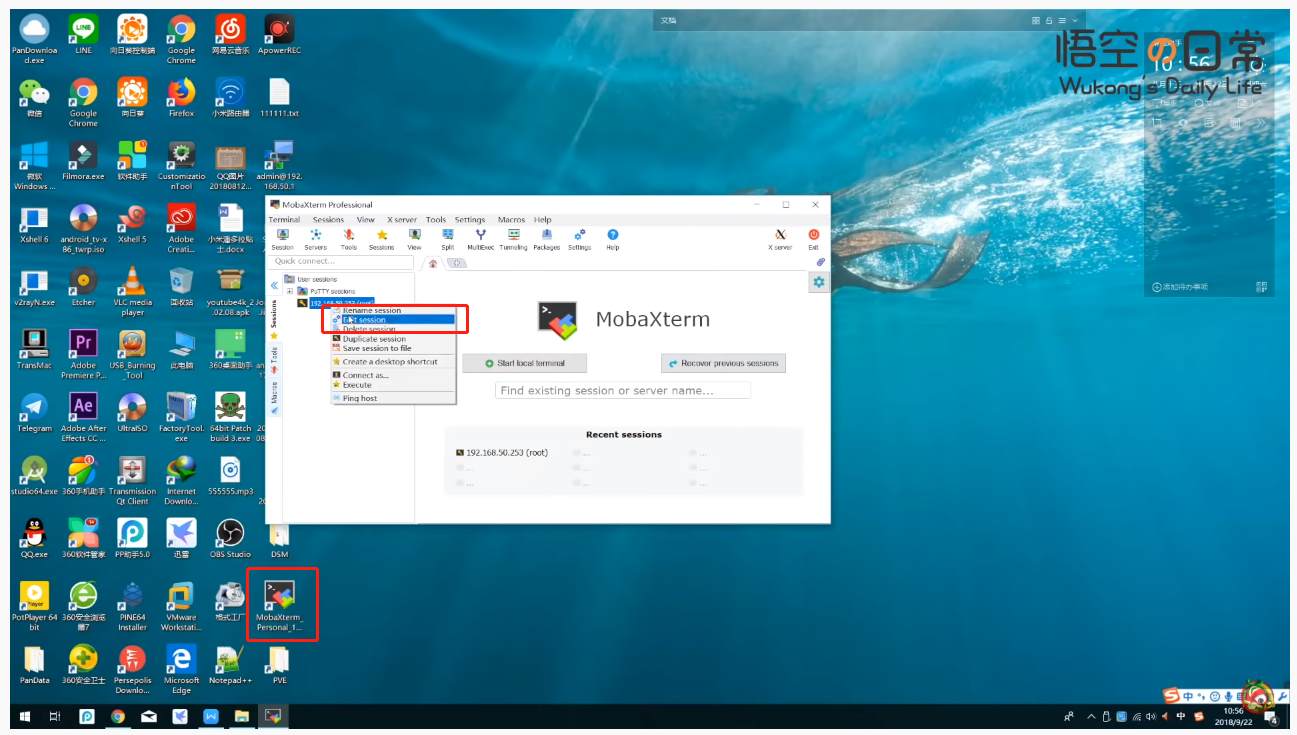
Task: Select the Tunneling toolbar icon
Action: (513, 239)
